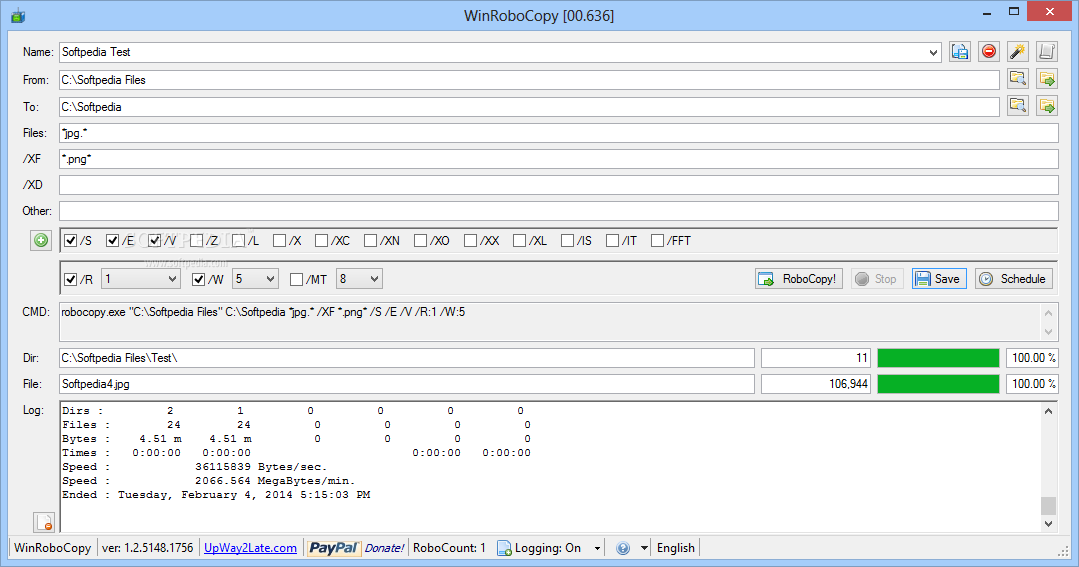Click the PayPal logo
This screenshot has width=1079, height=567.
point(334,548)
